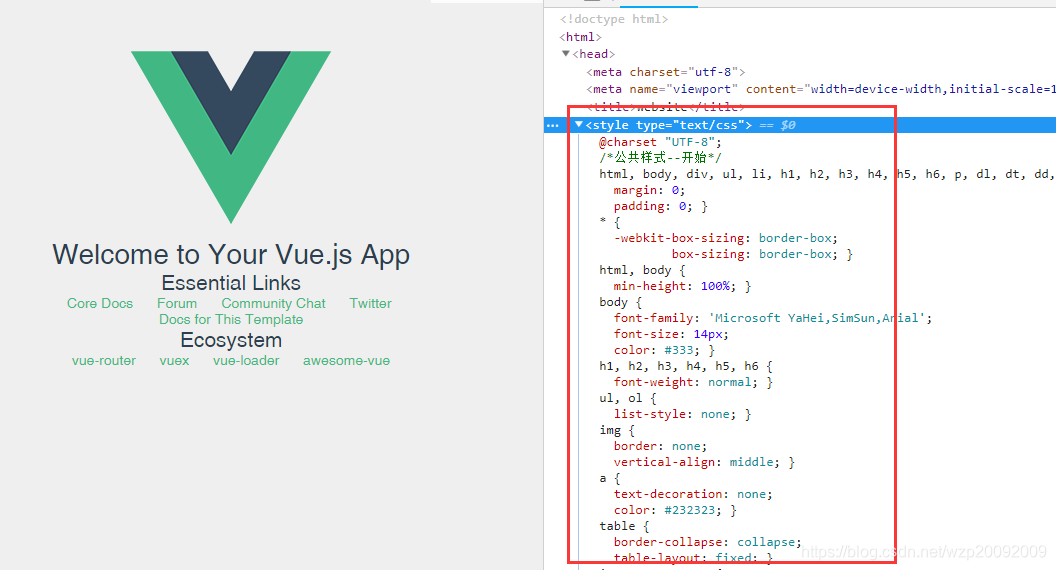
Task: Open the Twitter link
Action: coord(370,303)
